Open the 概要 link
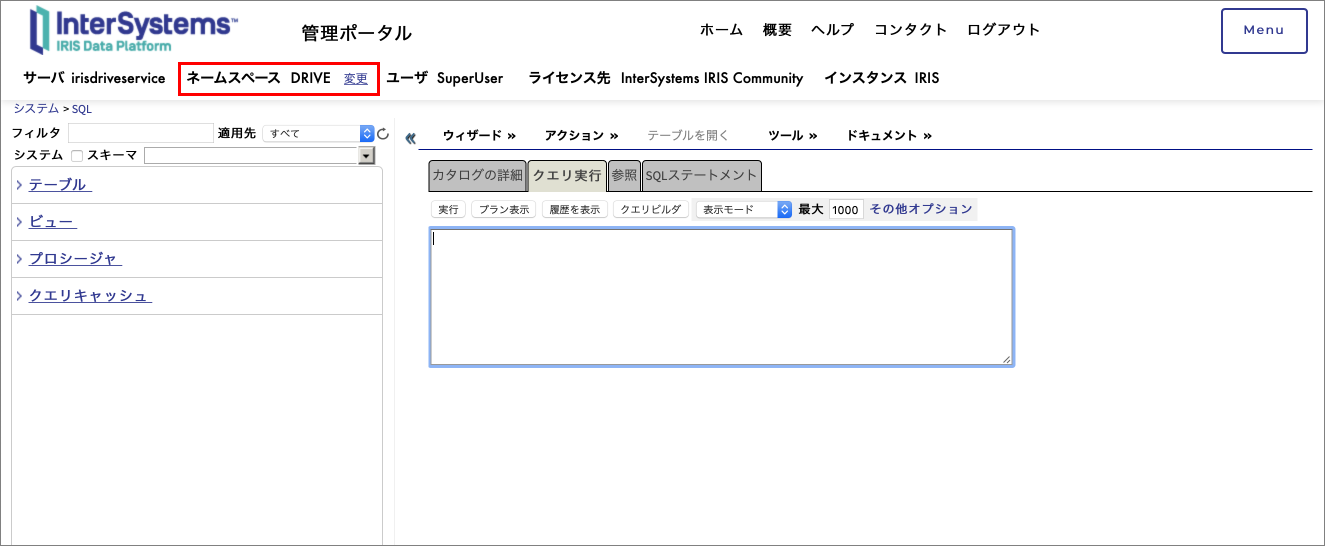The width and height of the screenshot is (1325, 546). pyautogui.click(x=777, y=29)
